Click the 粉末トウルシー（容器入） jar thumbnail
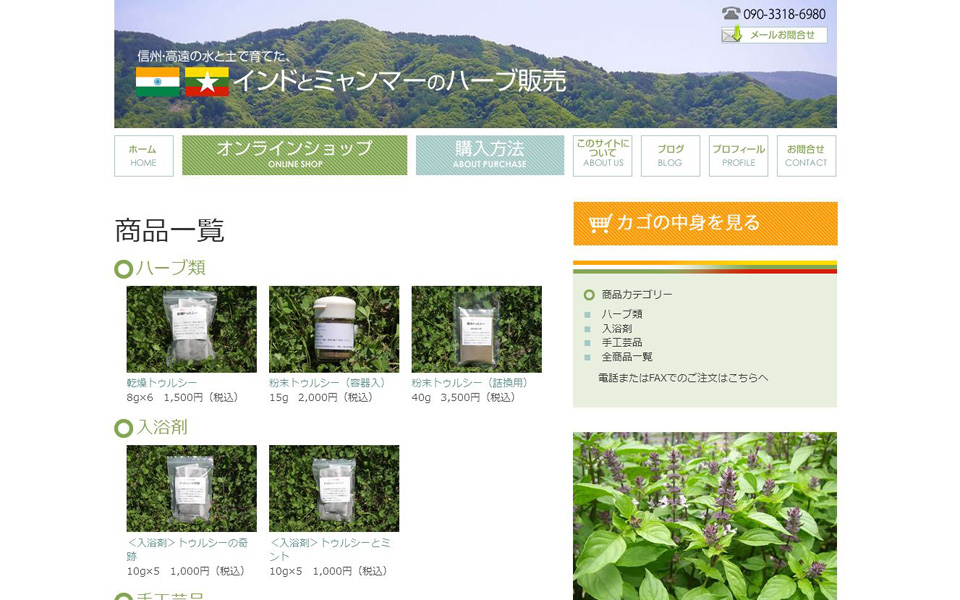The image size is (960, 600). [334, 329]
